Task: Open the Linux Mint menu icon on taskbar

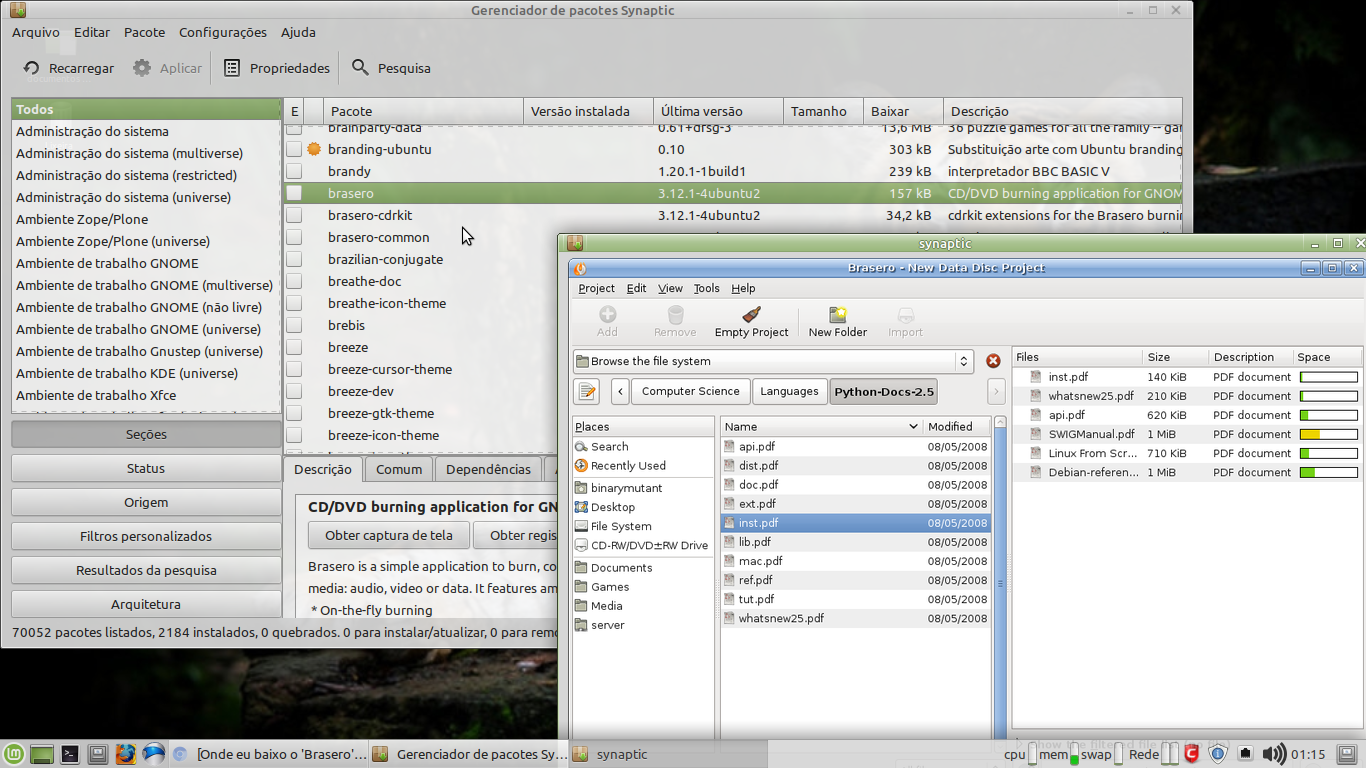Action: click(x=14, y=754)
